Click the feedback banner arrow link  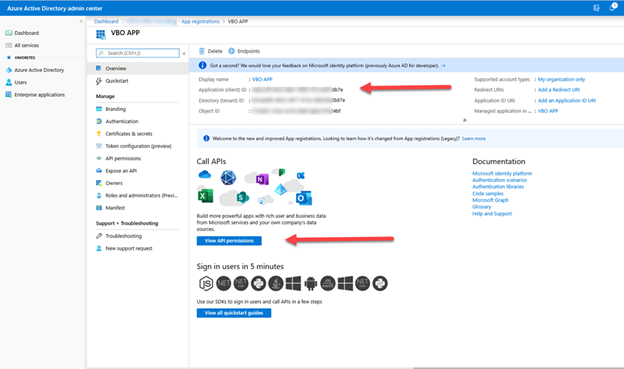pyautogui.click(x=443, y=66)
